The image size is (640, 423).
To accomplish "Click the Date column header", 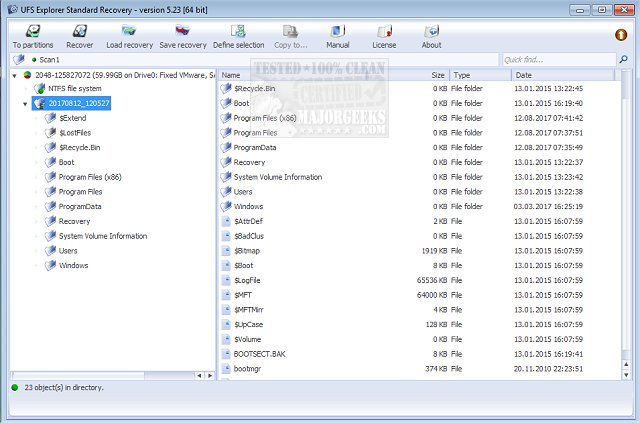I will coord(570,75).
